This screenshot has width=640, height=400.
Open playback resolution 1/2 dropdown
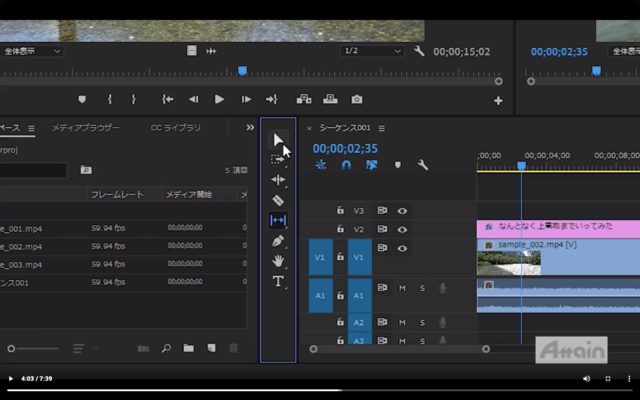[x=372, y=51]
